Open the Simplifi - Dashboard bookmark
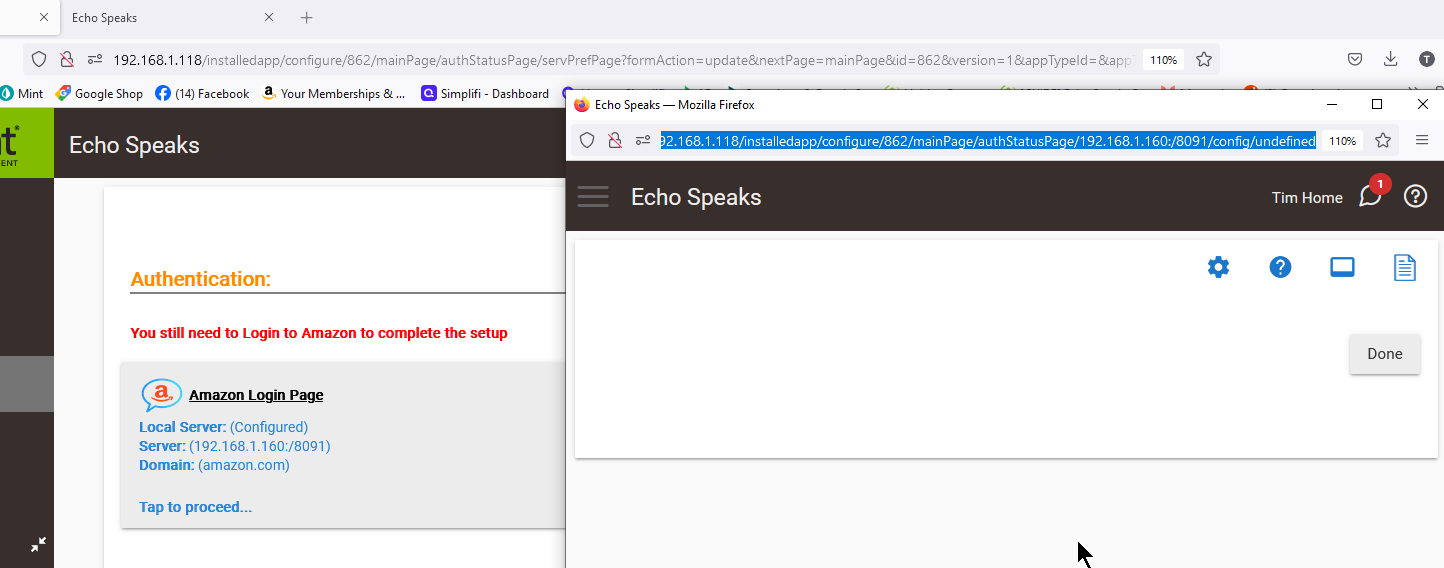This screenshot has height=568, width=1444. point(486,93)
